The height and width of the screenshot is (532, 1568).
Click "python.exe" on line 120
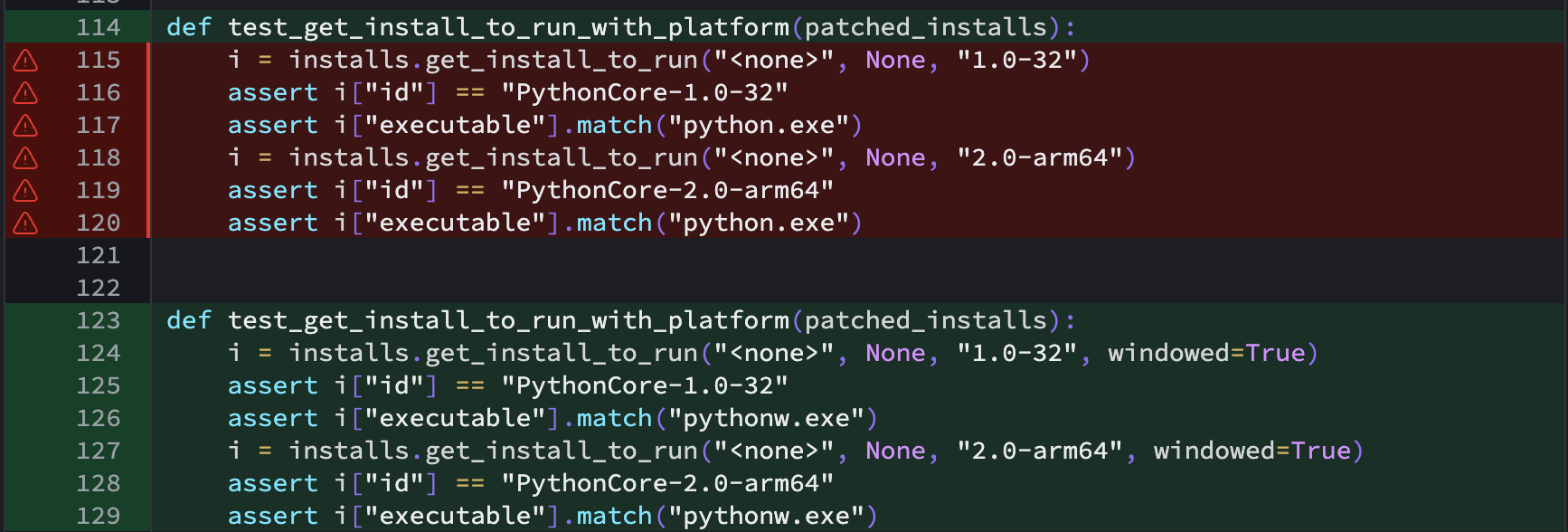pyautogui.click(x=759, y=223)
